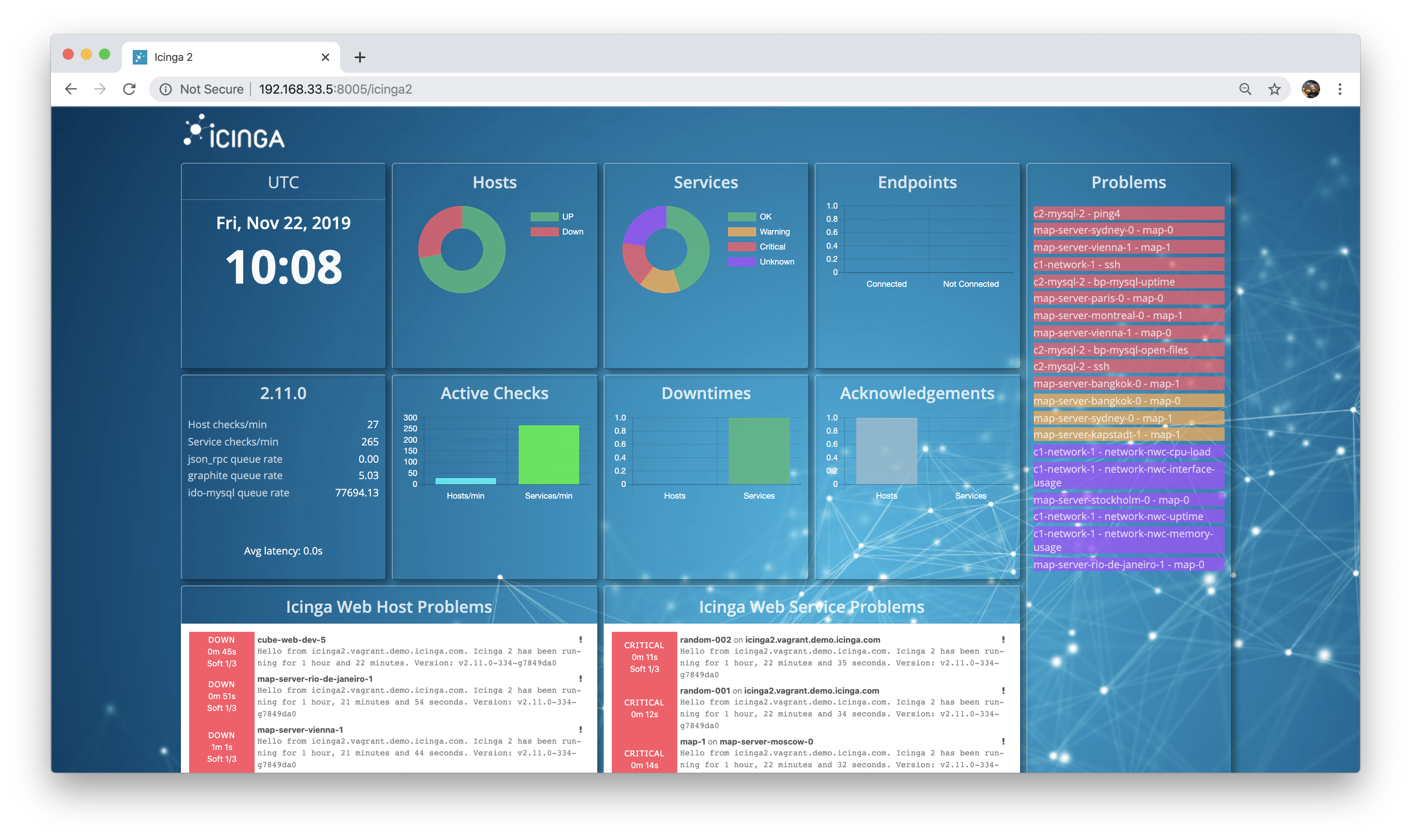Click the DOWN 0m 51s status badge
The image size is (1411, 840).
(221, 696)
